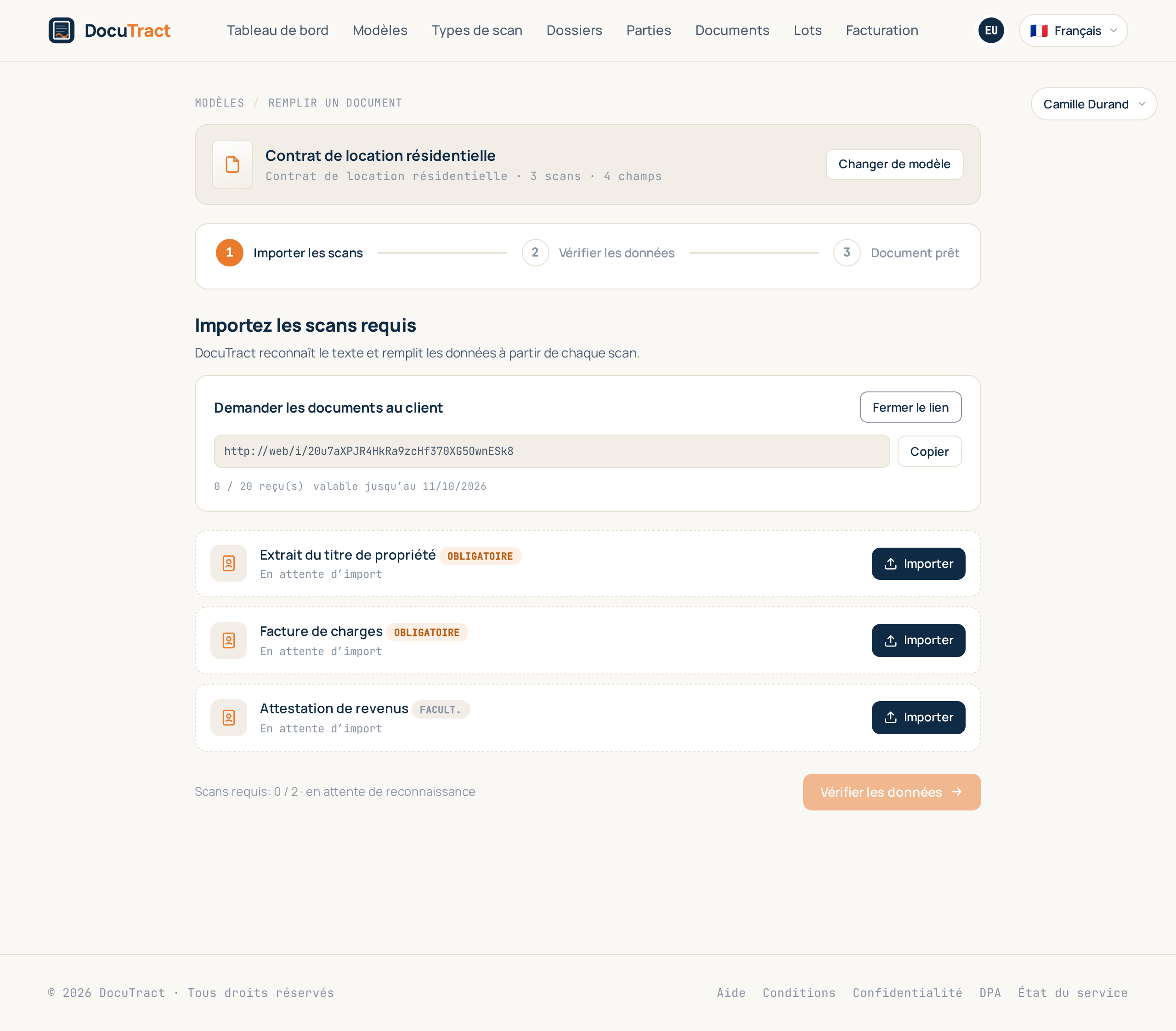Click the 'Scans requis: 0 / 2' status text
Viewport: 1176px width, 1031px height.
(x=246, y=792)
